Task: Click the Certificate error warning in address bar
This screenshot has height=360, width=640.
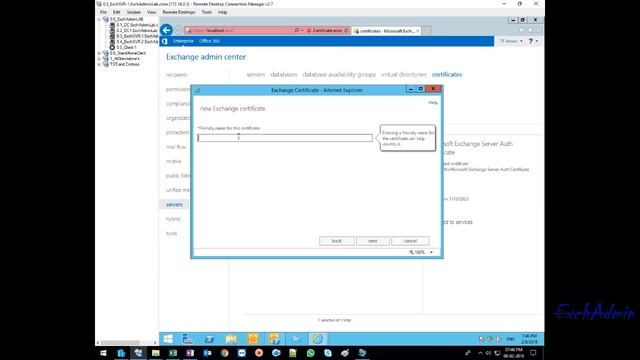Action: pyautogui.click(x=327, y=31)
